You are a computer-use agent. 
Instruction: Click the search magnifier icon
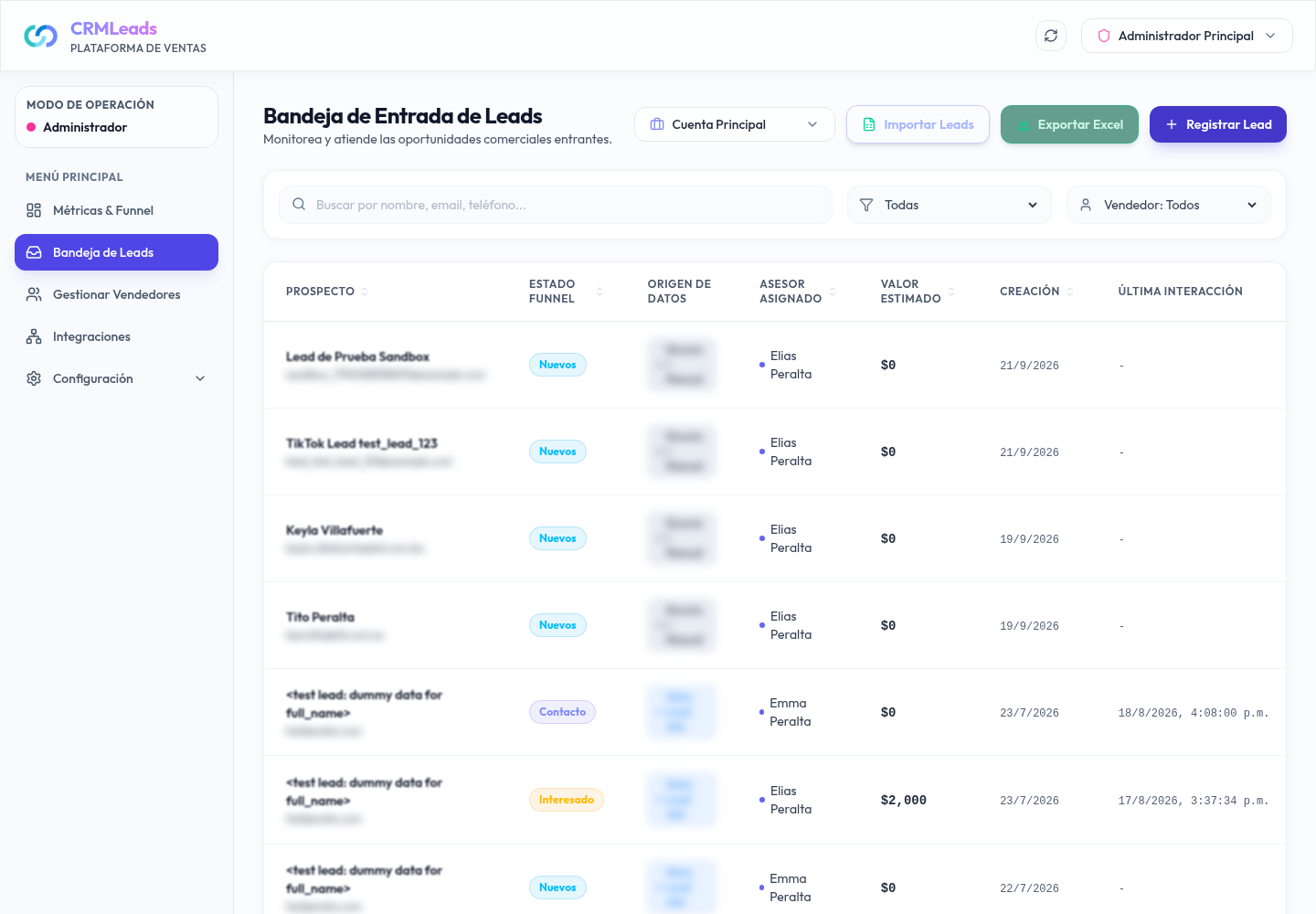299,205
